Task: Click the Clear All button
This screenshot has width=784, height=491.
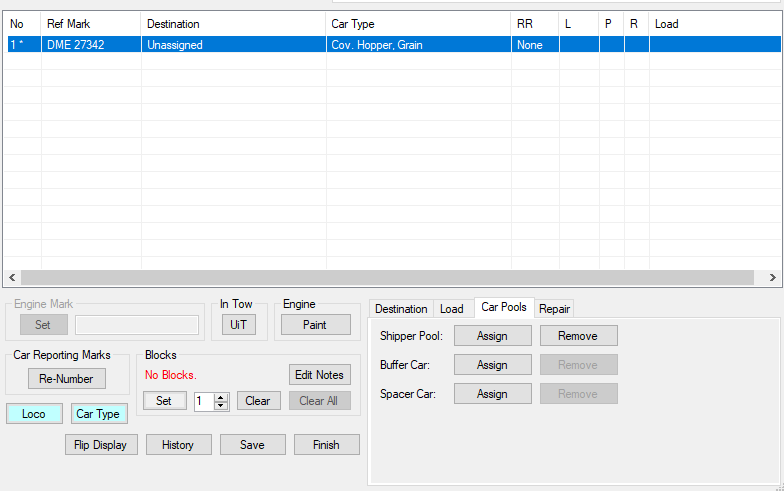Action: (x=320, y=401)
